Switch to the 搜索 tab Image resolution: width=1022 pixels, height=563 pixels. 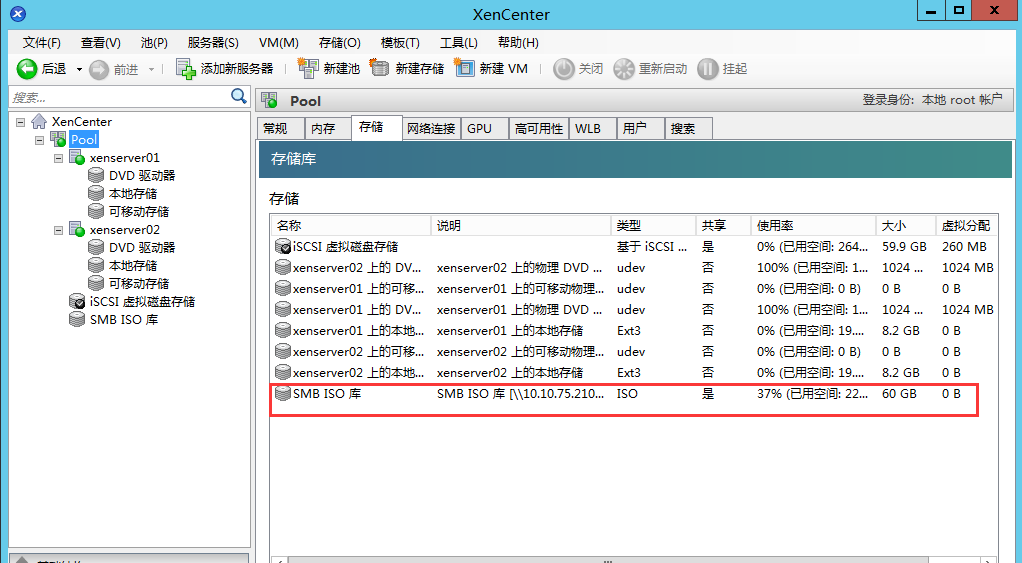click(688, 128)
